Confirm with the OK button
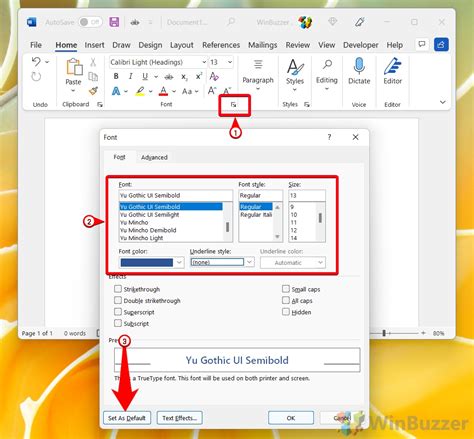Image resolution: width=474 pixels, height=439 pixels. tap(291, 418)
